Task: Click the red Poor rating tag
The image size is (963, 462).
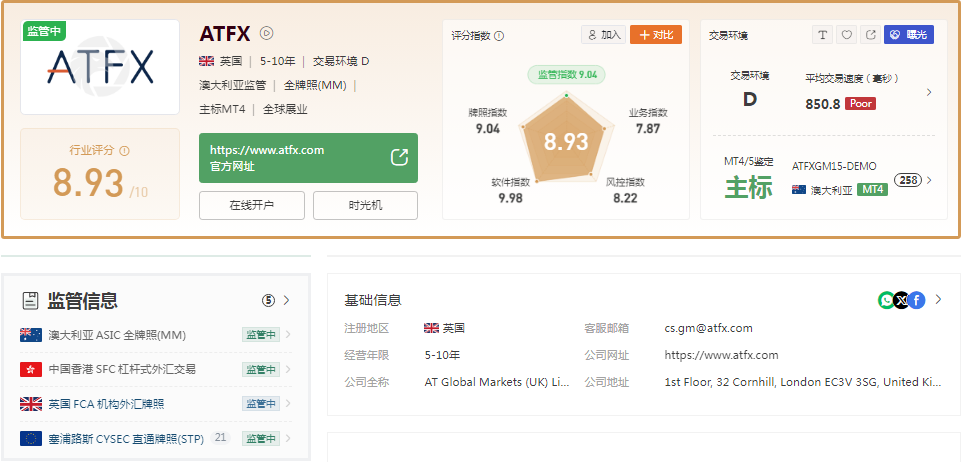Action: click(860, 103)
